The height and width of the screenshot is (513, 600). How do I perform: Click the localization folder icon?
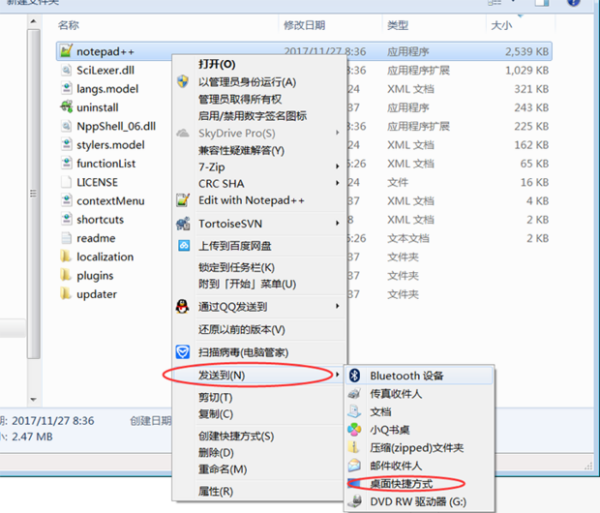(x=66, y=256)
